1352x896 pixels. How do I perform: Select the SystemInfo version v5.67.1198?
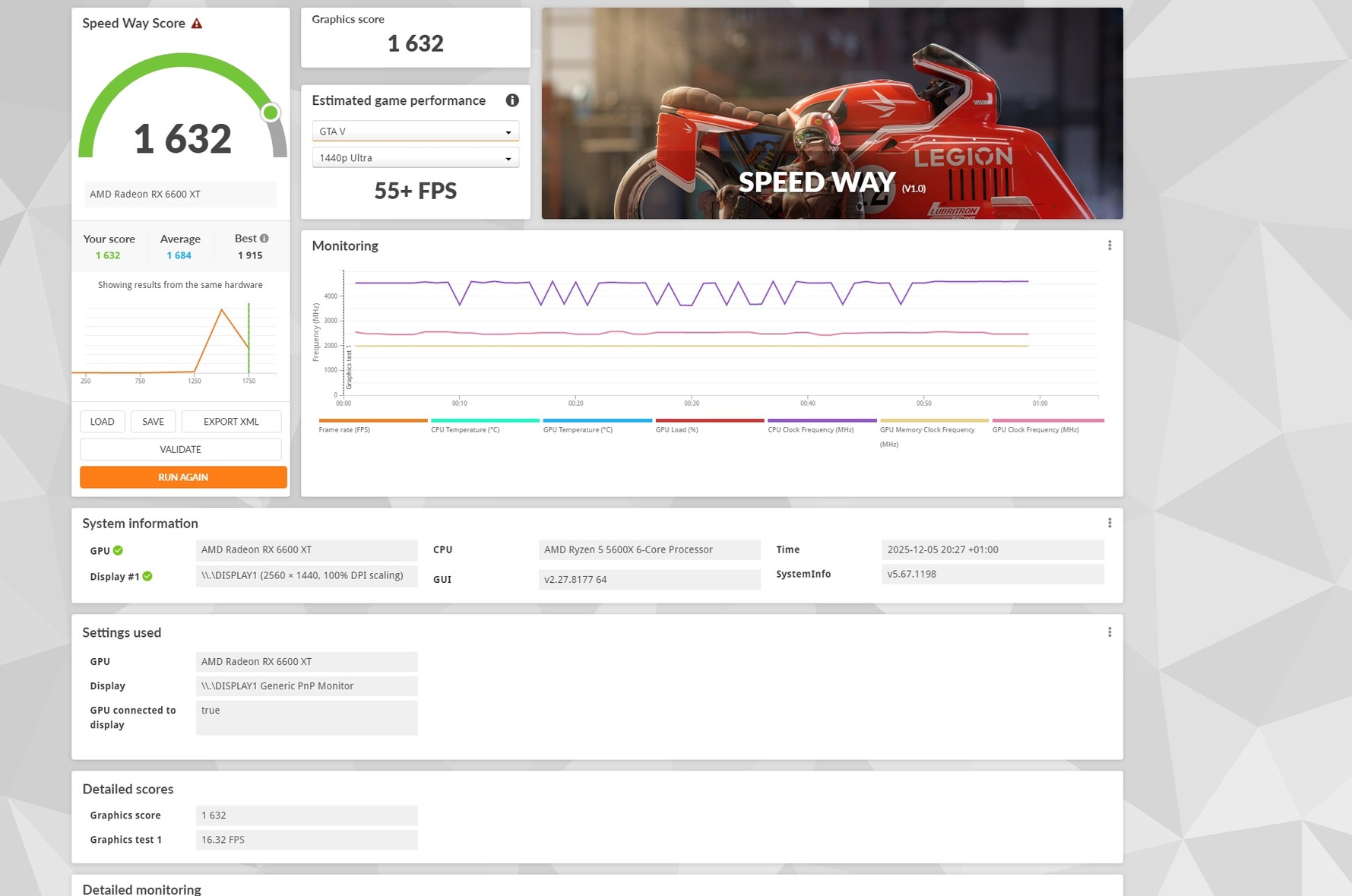point(993,574)
